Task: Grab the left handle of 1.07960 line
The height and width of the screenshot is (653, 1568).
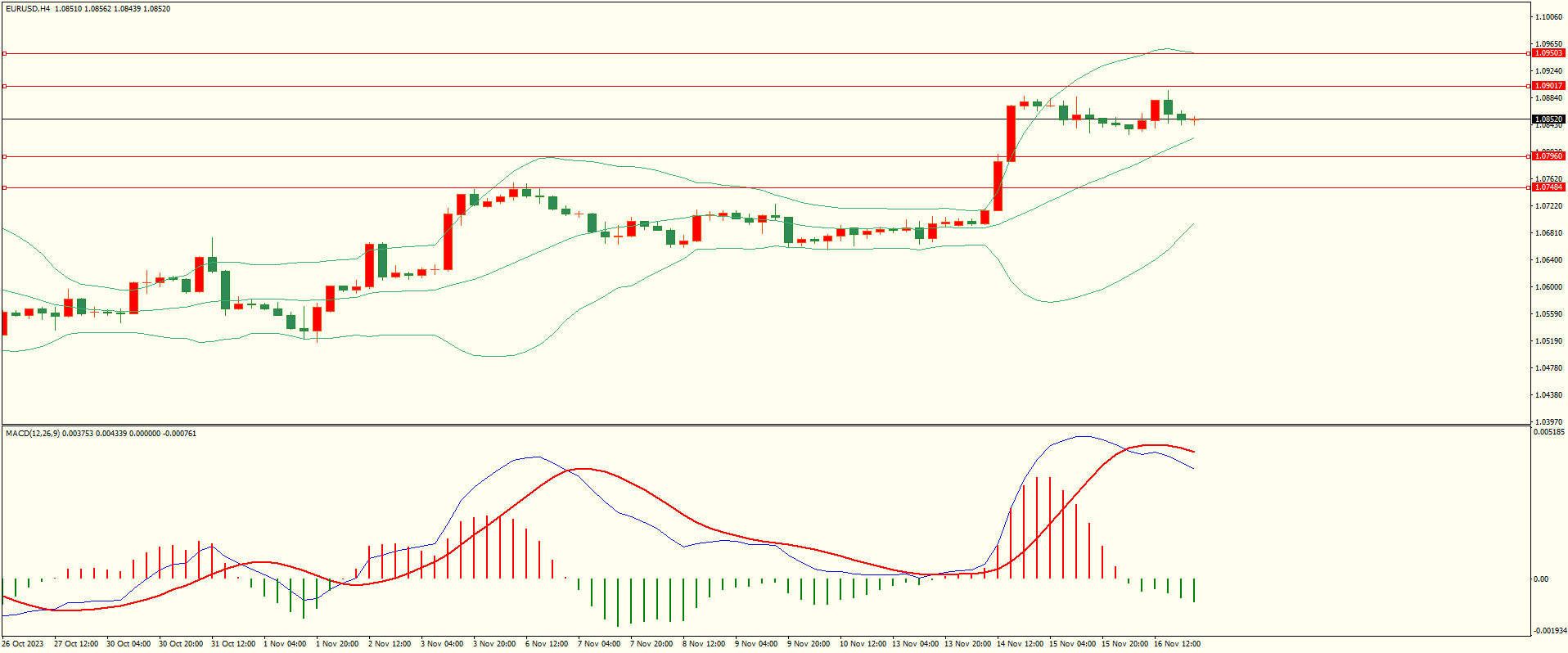Action: click(5, 156)
